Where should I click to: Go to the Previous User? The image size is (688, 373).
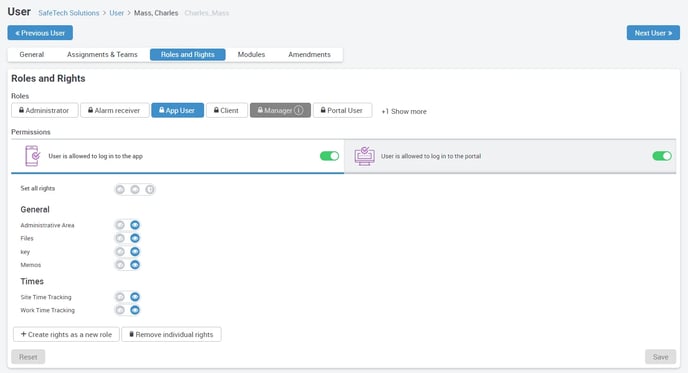40,33
